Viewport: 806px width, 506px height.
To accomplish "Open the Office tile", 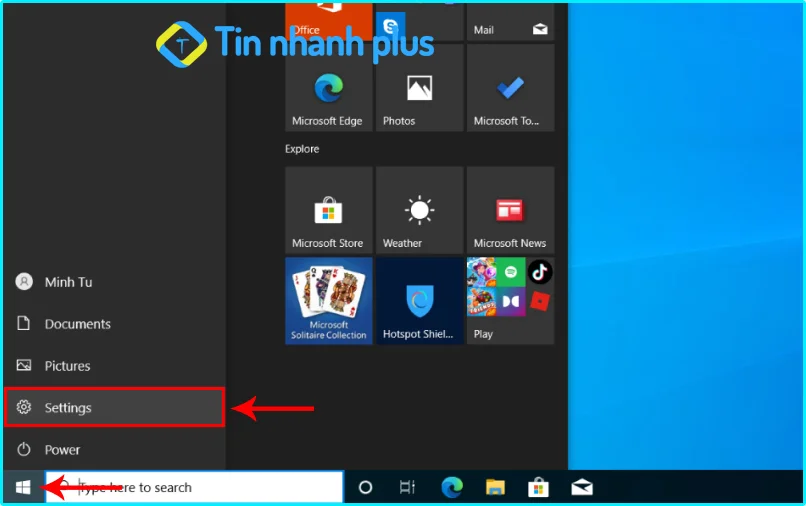I will 328,22.
